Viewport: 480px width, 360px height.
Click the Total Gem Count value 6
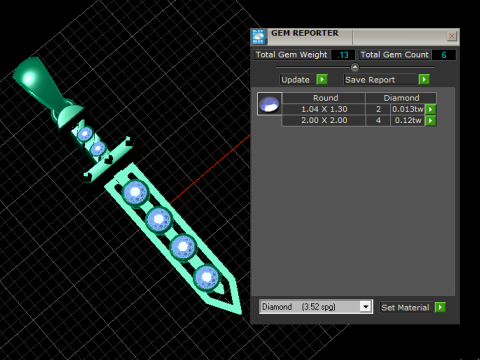pos(444,55)
